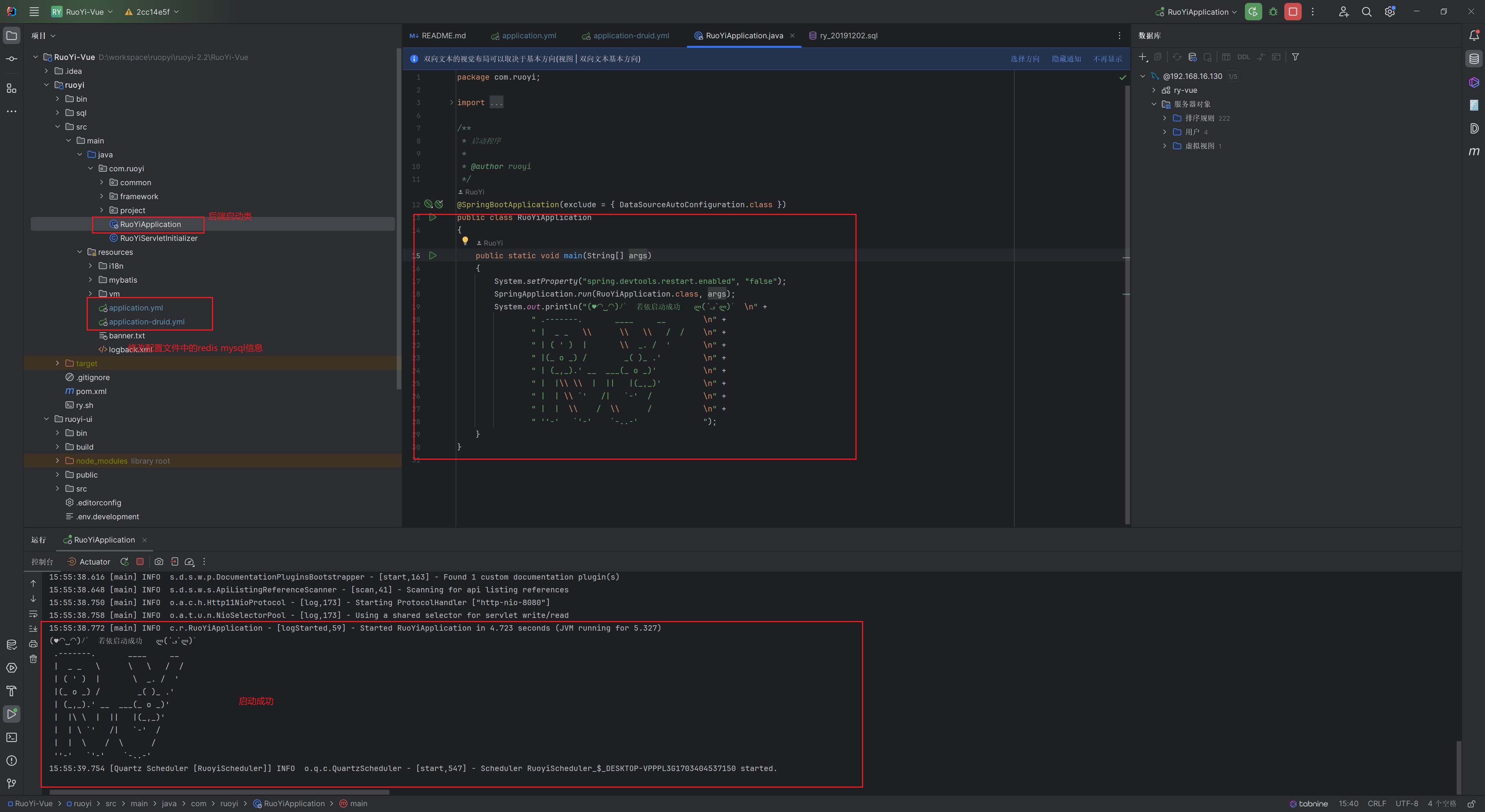Open RuoYiApplication run configuration dropdown
The width and height of the screenshot is (1485, 812).
(x=1197, y=12)
